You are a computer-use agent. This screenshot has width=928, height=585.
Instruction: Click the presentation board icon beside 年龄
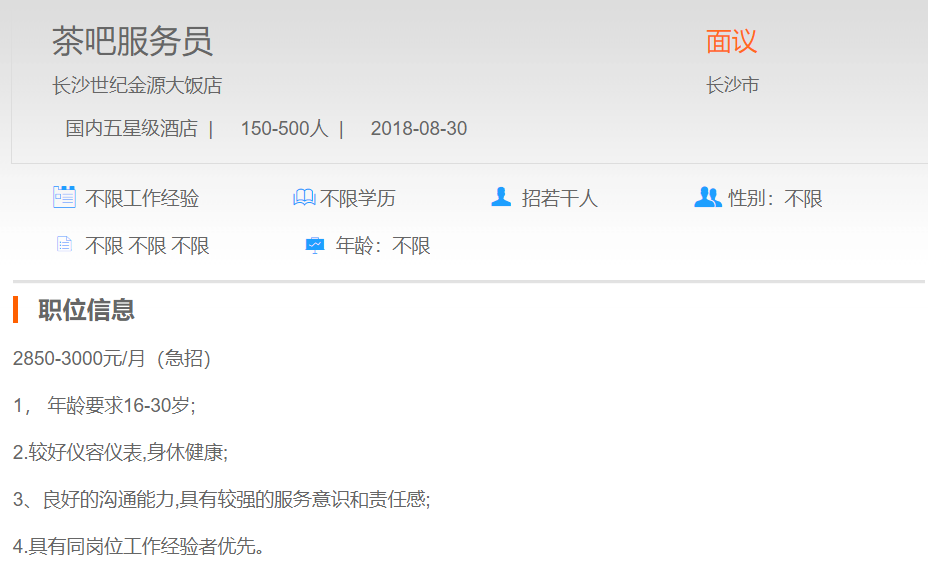(x=315, y=245)
